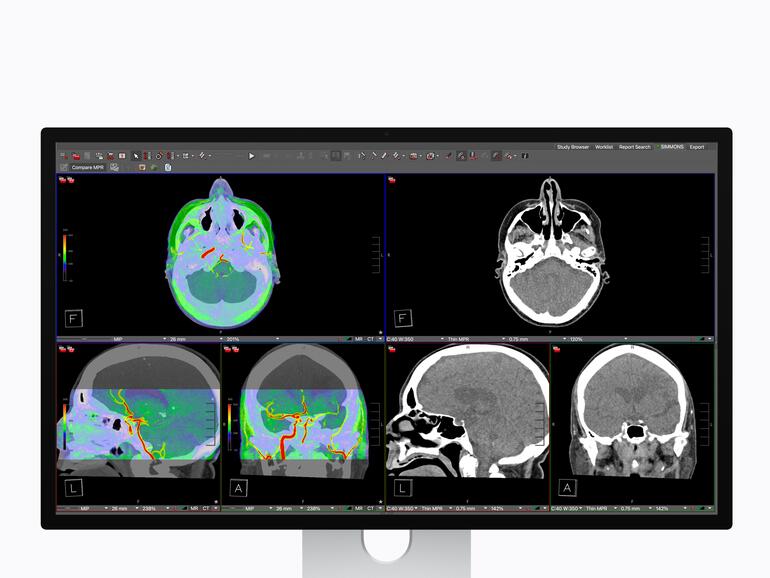The image size is (770, 578).
Task: Click the A orientation cube in the CT coronal view
Action: coord(567,488)
